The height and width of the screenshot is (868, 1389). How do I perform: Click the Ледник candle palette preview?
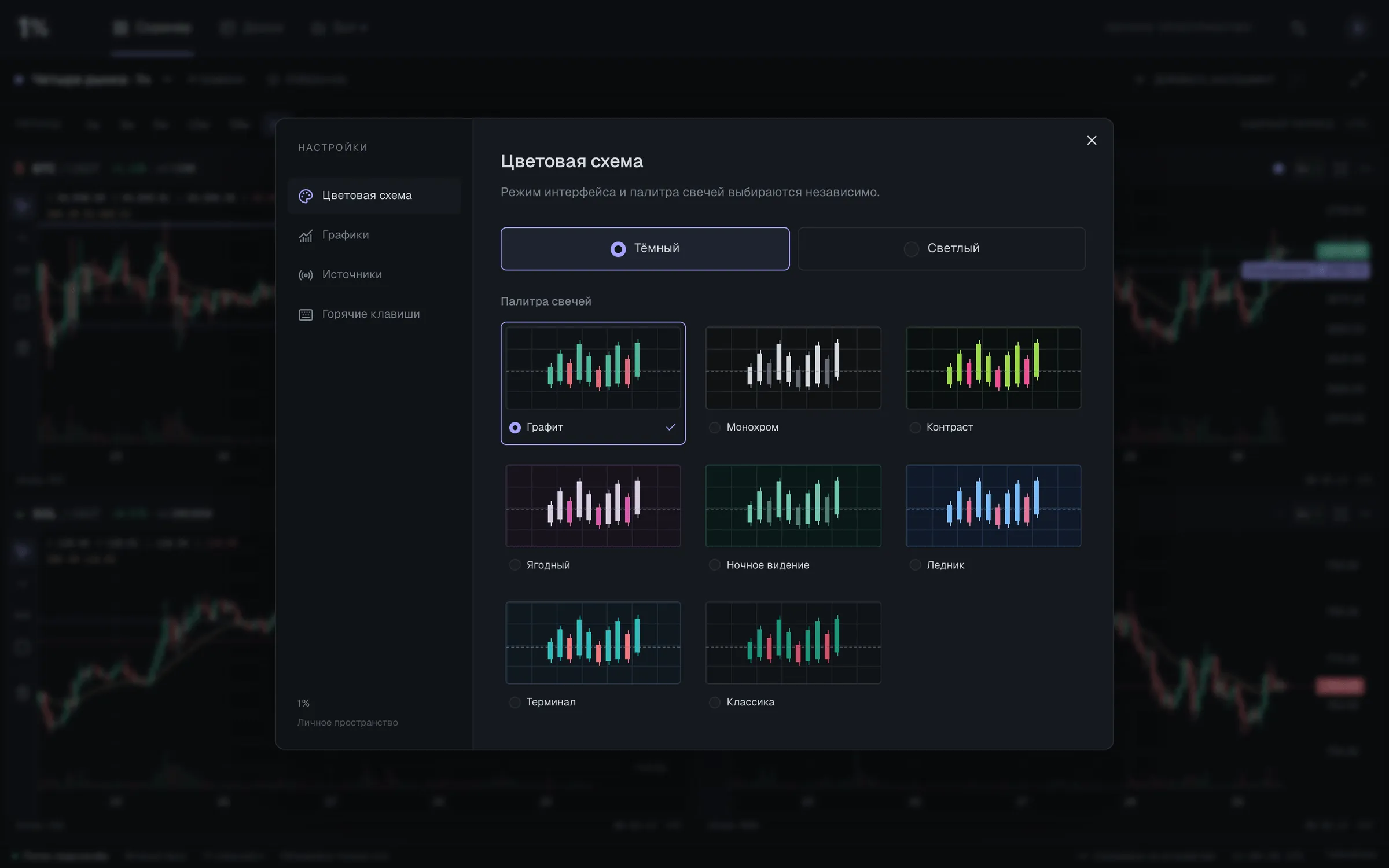pyautogui.click(x=993, y=506)
